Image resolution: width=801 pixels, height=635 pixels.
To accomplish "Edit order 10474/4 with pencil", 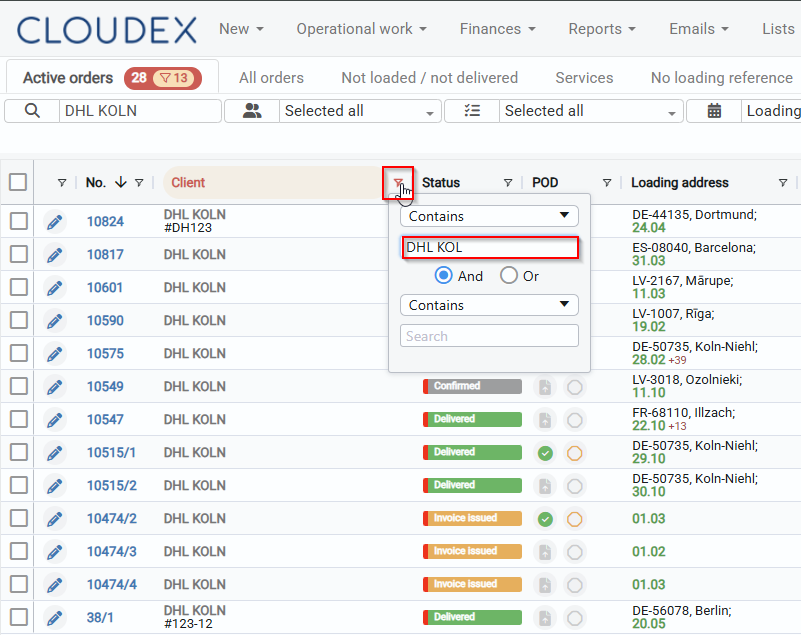I will coord(55,585).
